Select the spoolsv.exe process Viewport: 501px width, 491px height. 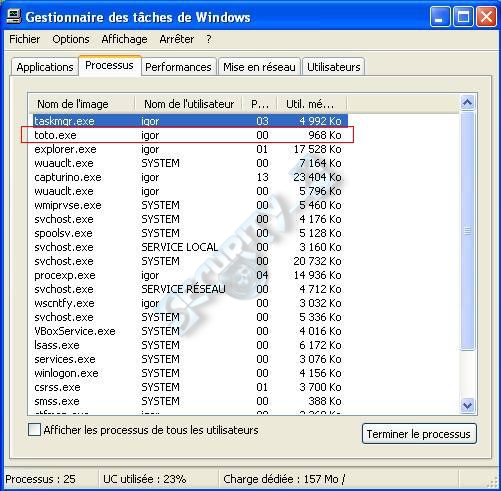(x=190, y=233)
